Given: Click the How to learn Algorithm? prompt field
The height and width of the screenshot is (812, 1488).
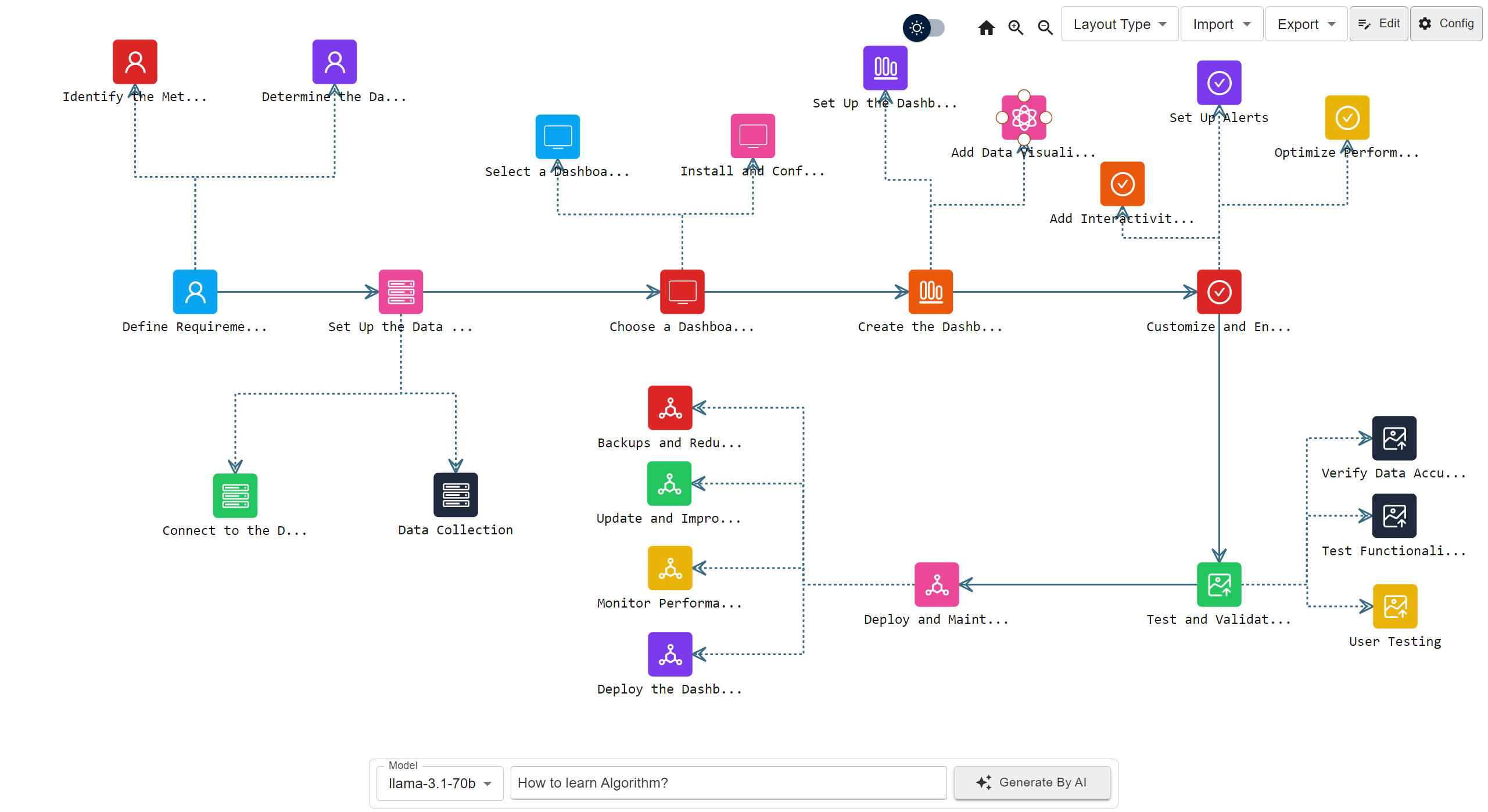Looking at the screenshot, I should pos(729,783).
